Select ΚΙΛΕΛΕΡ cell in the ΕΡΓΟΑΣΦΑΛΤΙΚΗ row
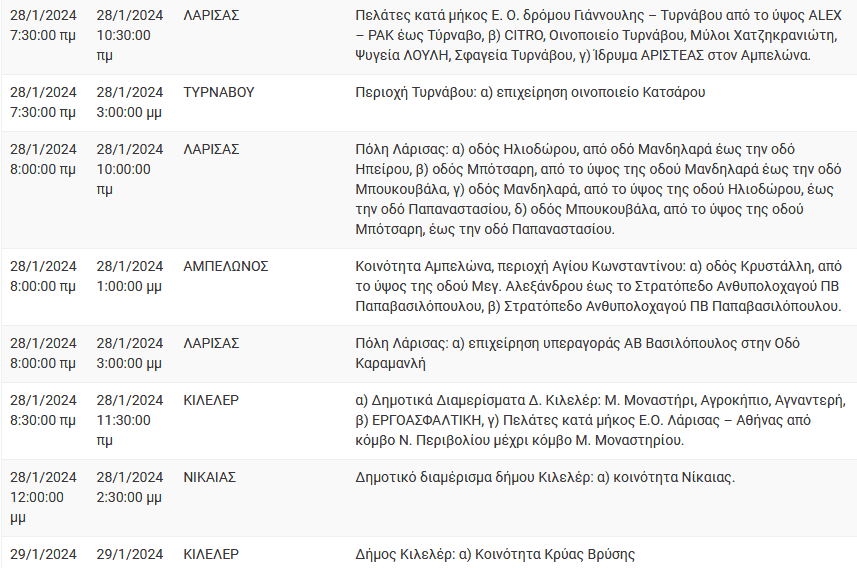This screenshot has height=568, width=857. point(211,400)
